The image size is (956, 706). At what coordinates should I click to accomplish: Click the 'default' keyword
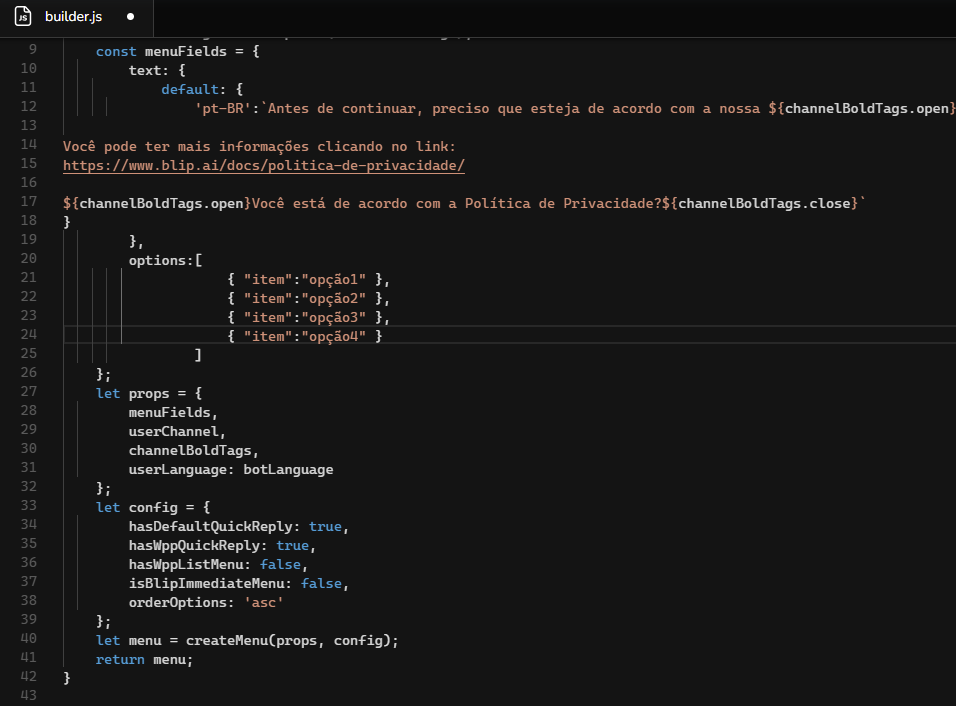[x=190, y=89]
